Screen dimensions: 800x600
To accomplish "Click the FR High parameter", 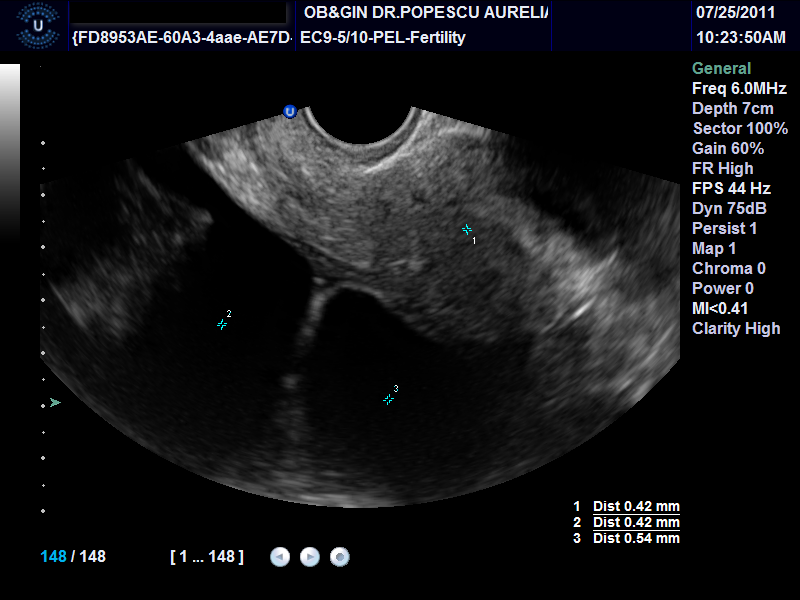I will click(x=722, y=168).
